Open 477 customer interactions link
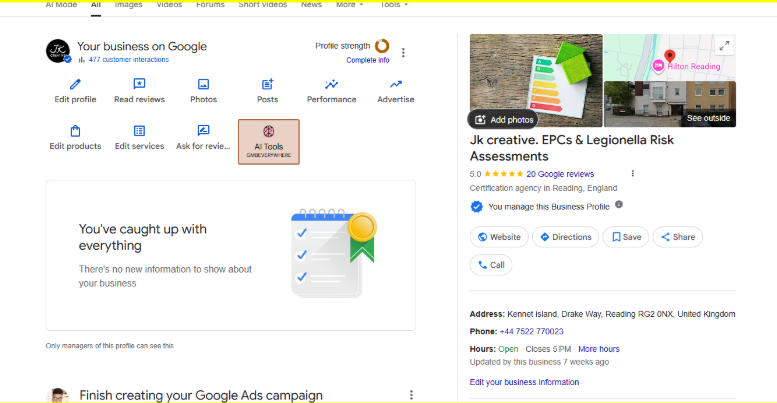 [129, 59]
